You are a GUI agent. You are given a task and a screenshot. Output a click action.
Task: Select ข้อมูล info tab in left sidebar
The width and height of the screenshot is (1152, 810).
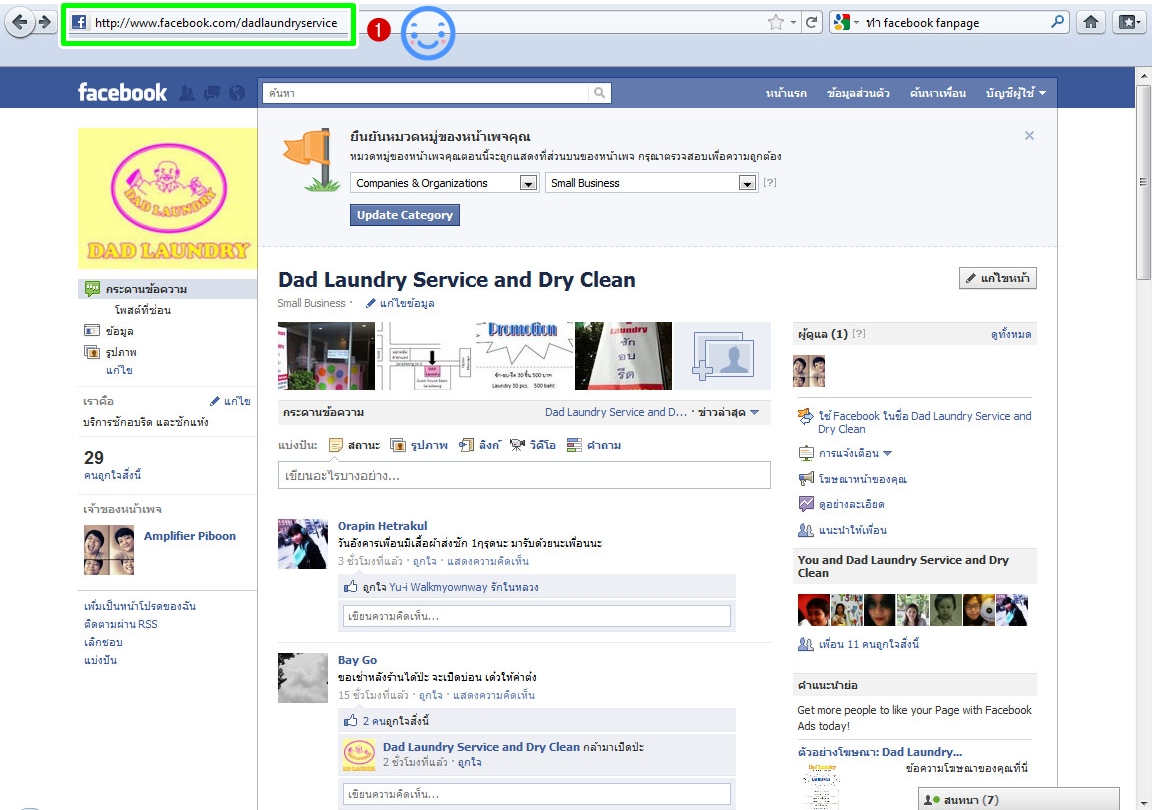[x=119, y=331]
